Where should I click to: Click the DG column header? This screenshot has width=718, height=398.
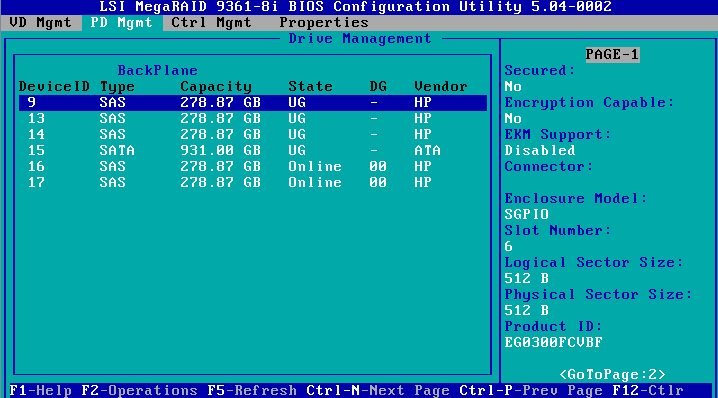coord(378,87)
